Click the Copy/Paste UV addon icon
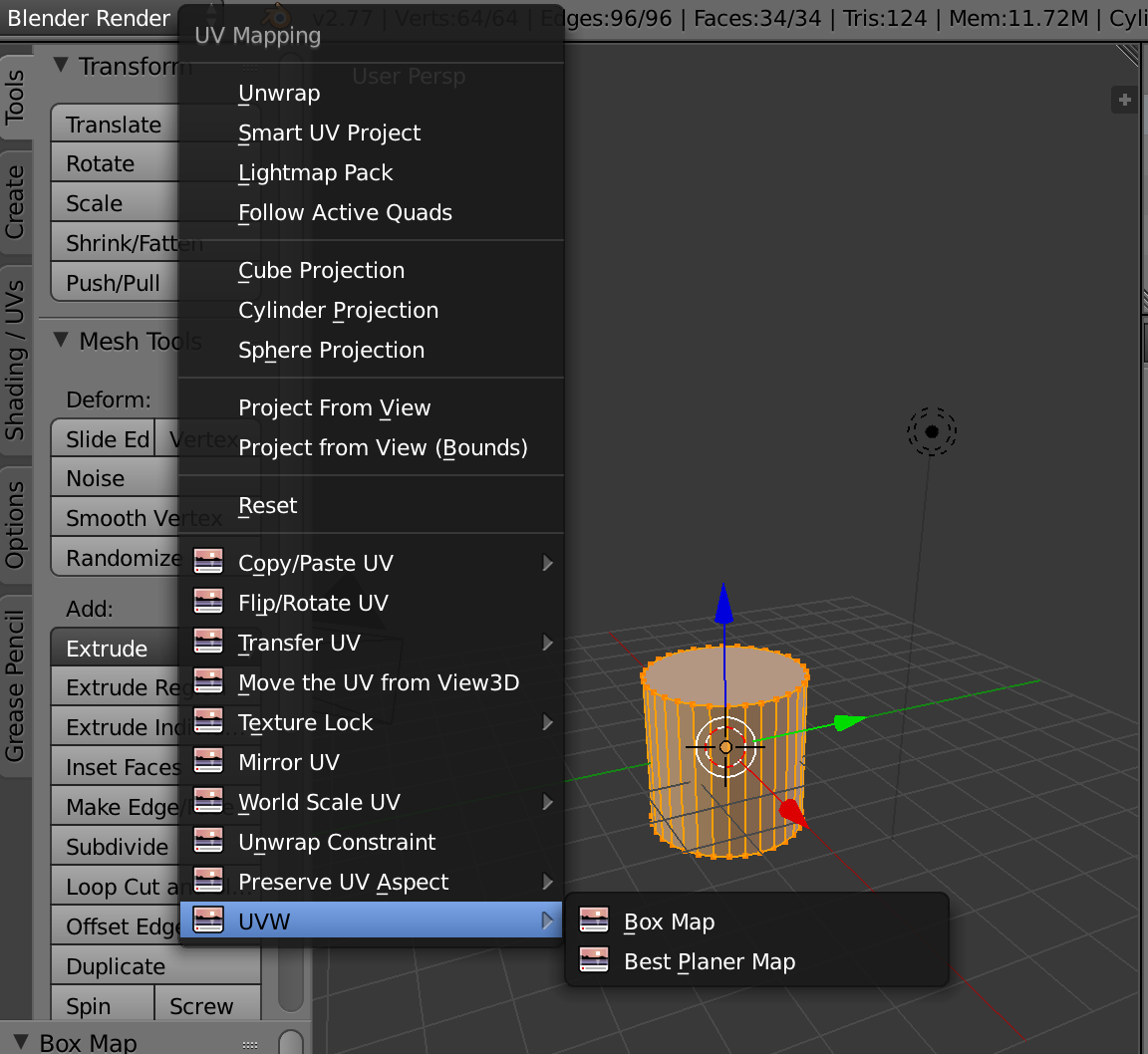 click(x=208, y=562)
